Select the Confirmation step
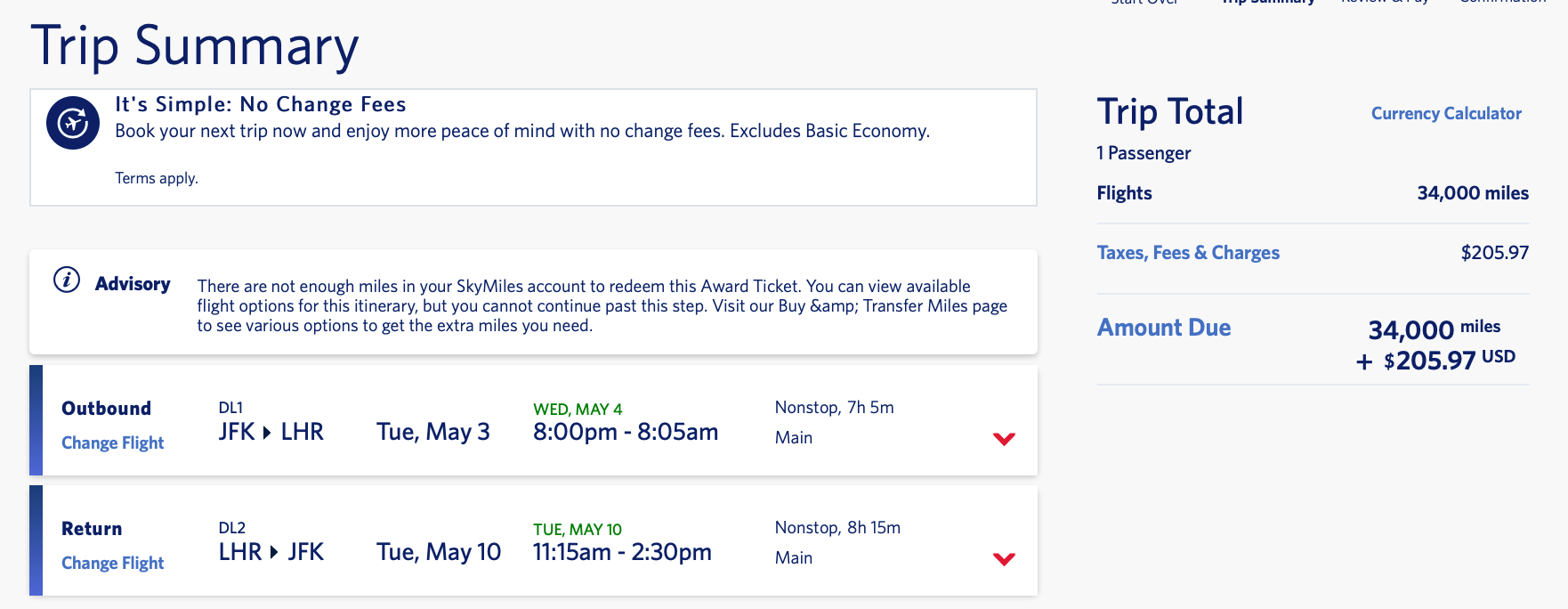 pyautogui.click(x=1502, y=3)
